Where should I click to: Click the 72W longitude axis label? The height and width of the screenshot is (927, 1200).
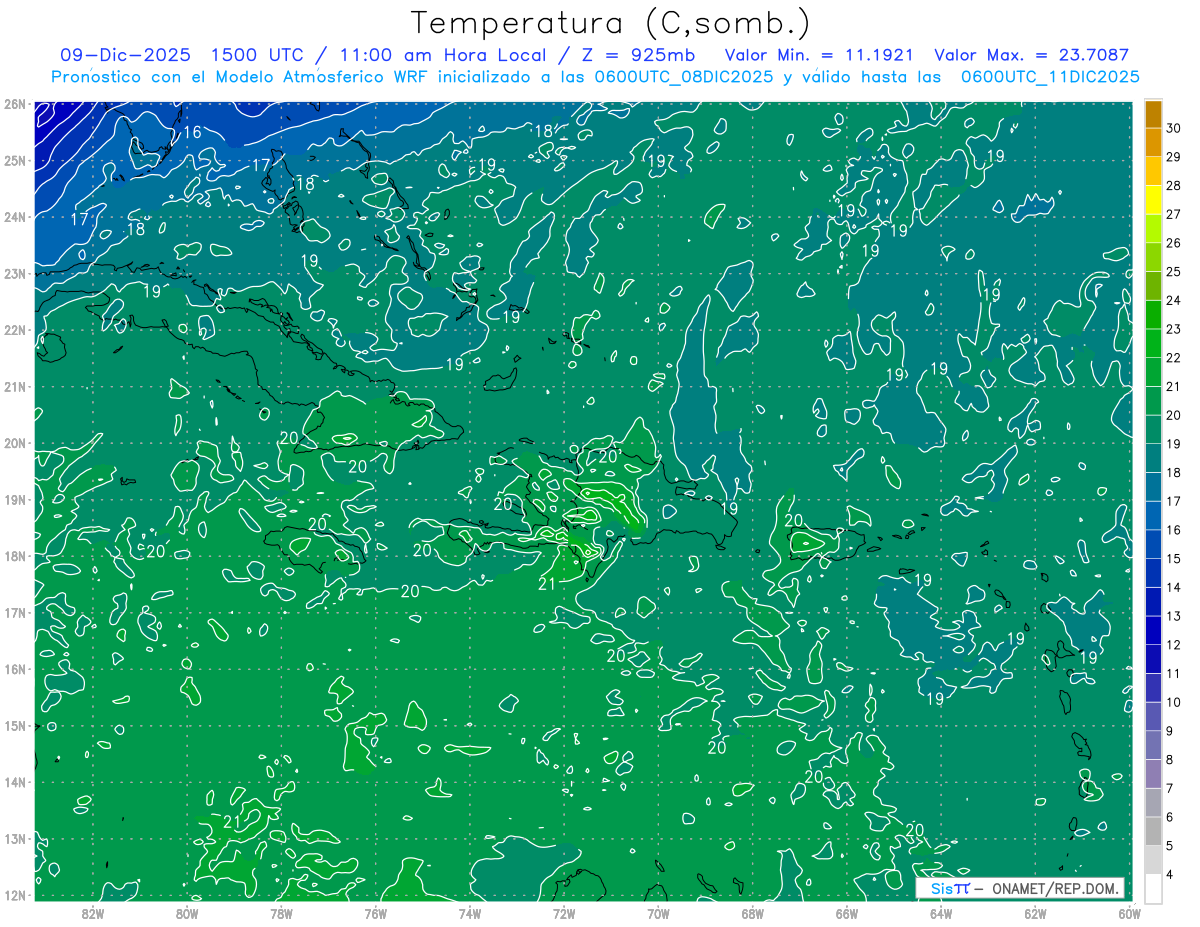coord(564,912)
